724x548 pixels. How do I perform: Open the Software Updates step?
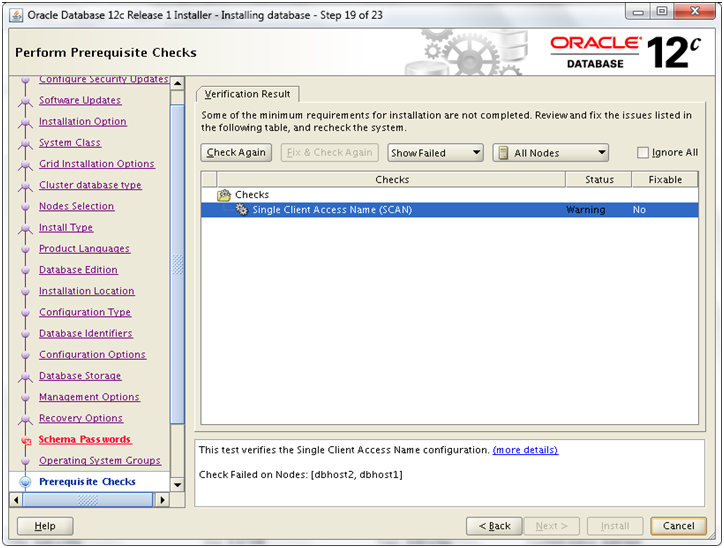[x=80, y=100]
